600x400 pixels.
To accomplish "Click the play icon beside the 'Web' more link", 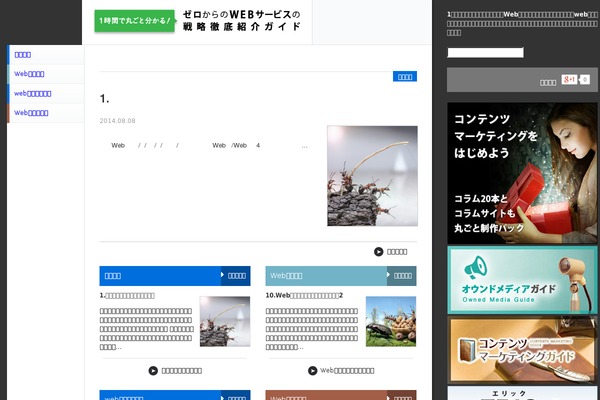I will tap(313, 371).
